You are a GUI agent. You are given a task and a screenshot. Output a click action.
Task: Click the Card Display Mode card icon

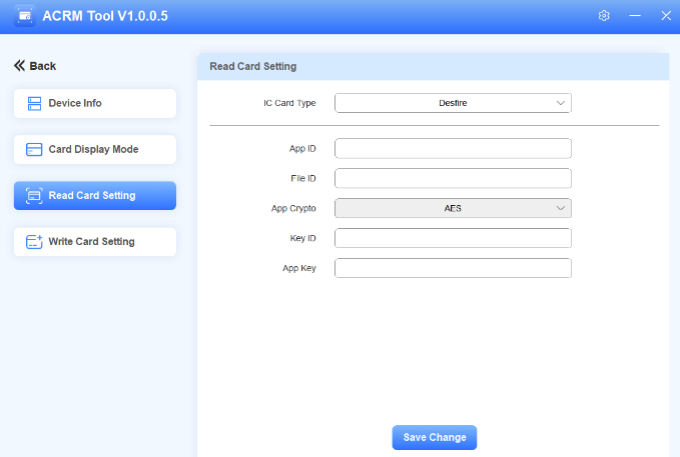coord(34,150)
